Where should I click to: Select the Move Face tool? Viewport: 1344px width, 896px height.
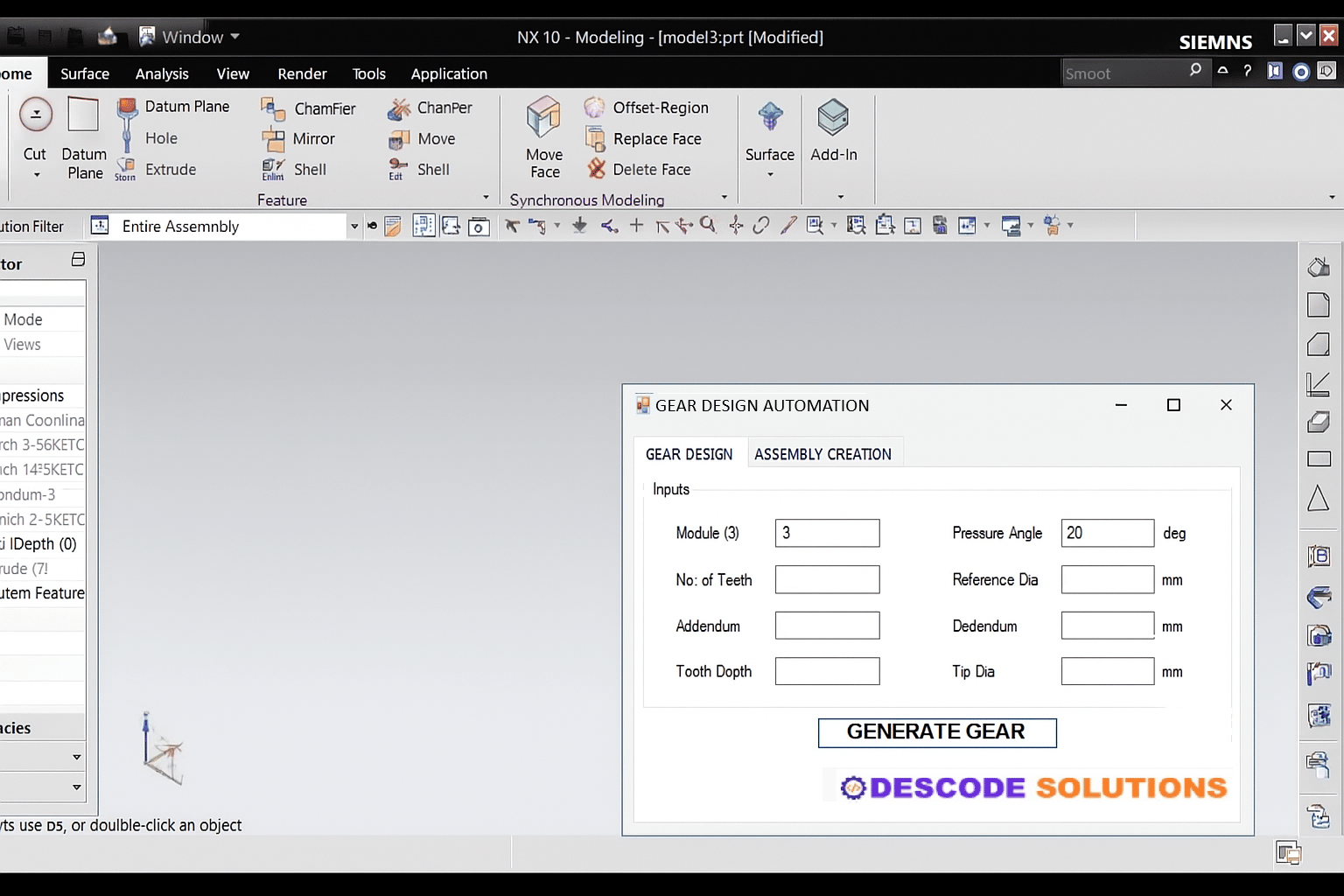click(x=542, y=136)
